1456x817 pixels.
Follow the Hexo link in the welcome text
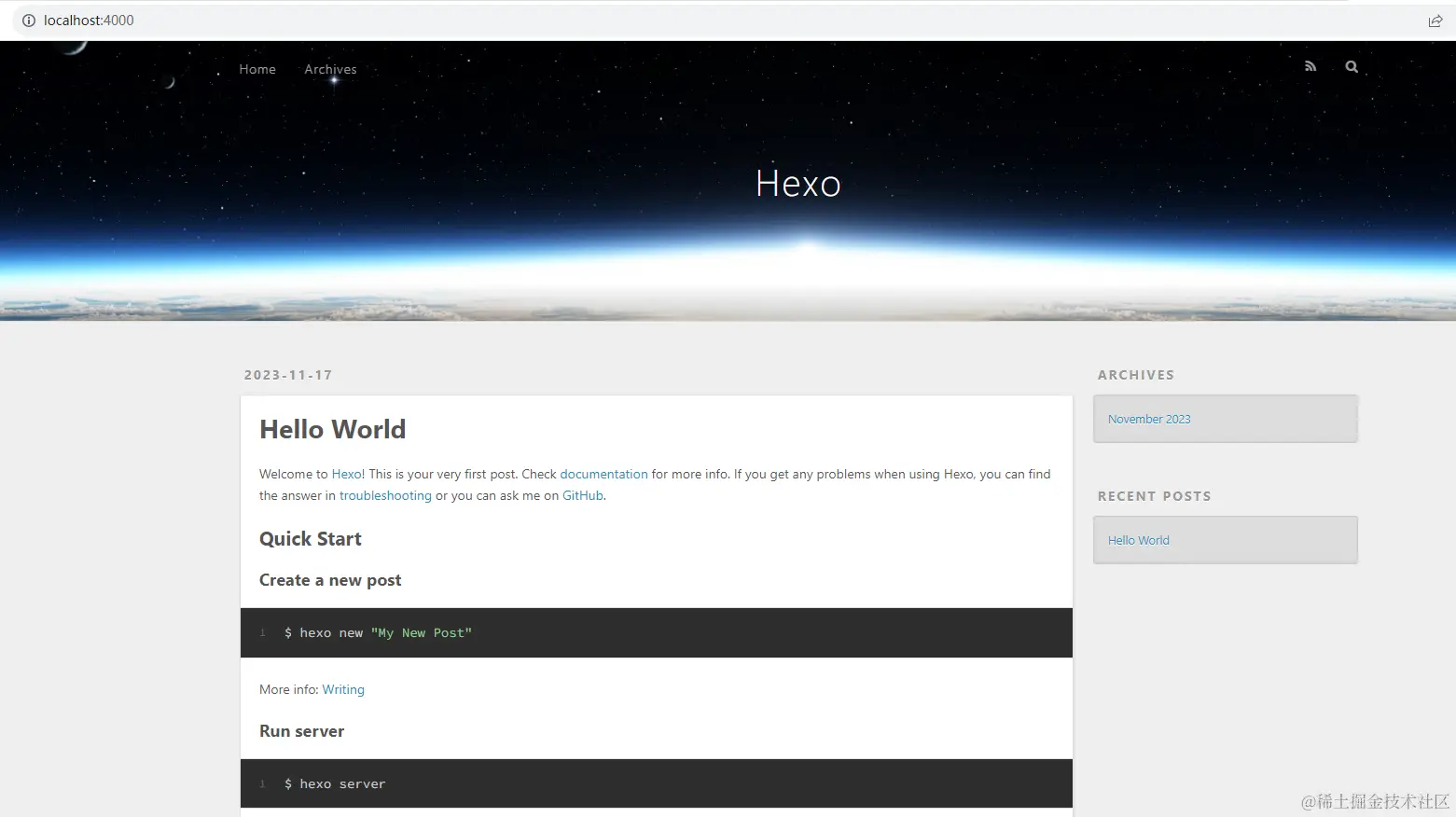[x=347, y=474]
